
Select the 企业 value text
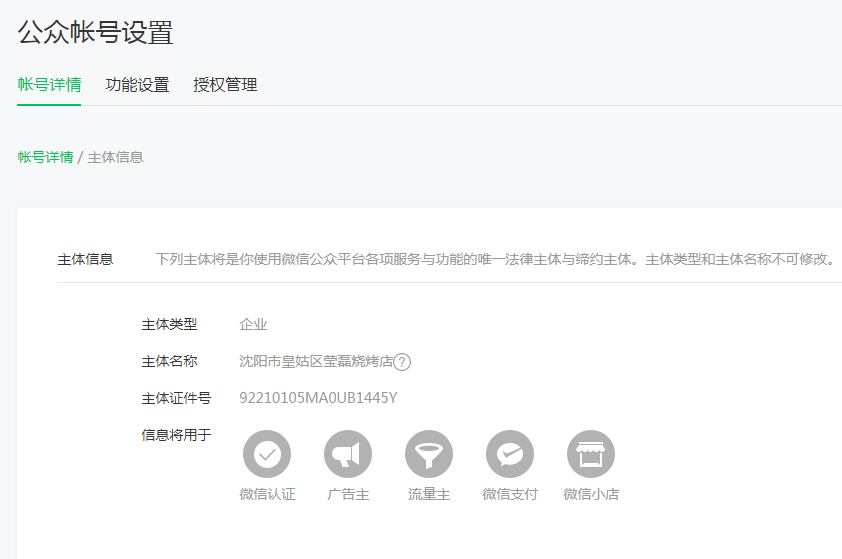point(253,324)
